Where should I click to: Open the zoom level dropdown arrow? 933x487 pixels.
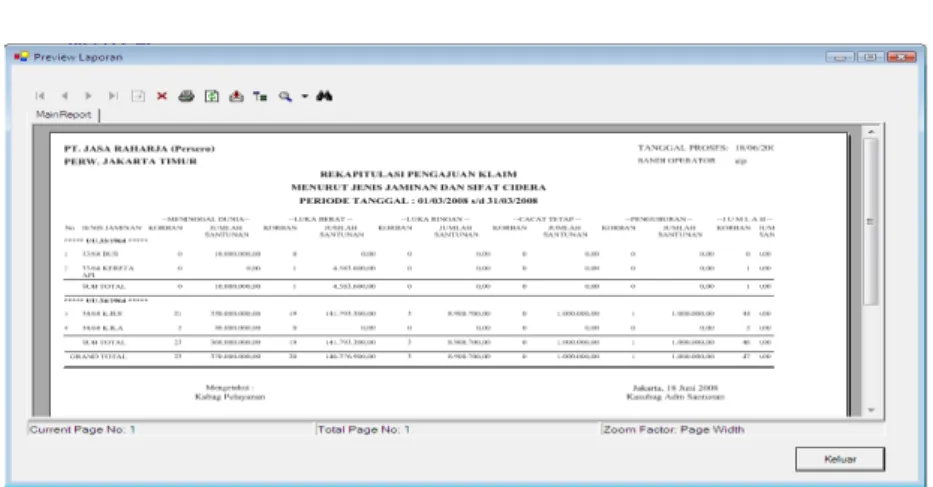point(305,96)
